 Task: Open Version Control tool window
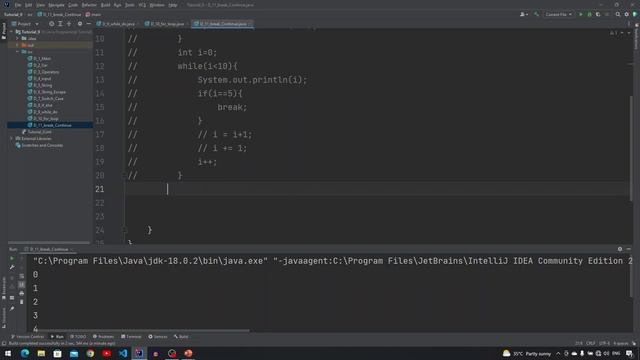[x=27, y=337]
